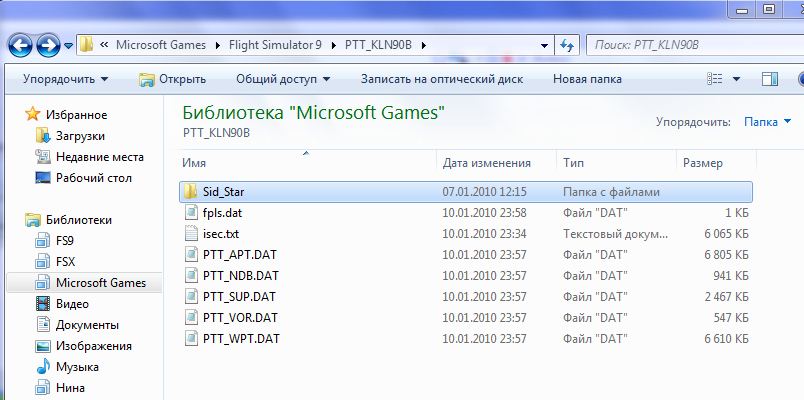This screenshot has width=804, height=400.
Task: Open the Папка arrange-by dropdown
Action: click(x=768, y=122)
